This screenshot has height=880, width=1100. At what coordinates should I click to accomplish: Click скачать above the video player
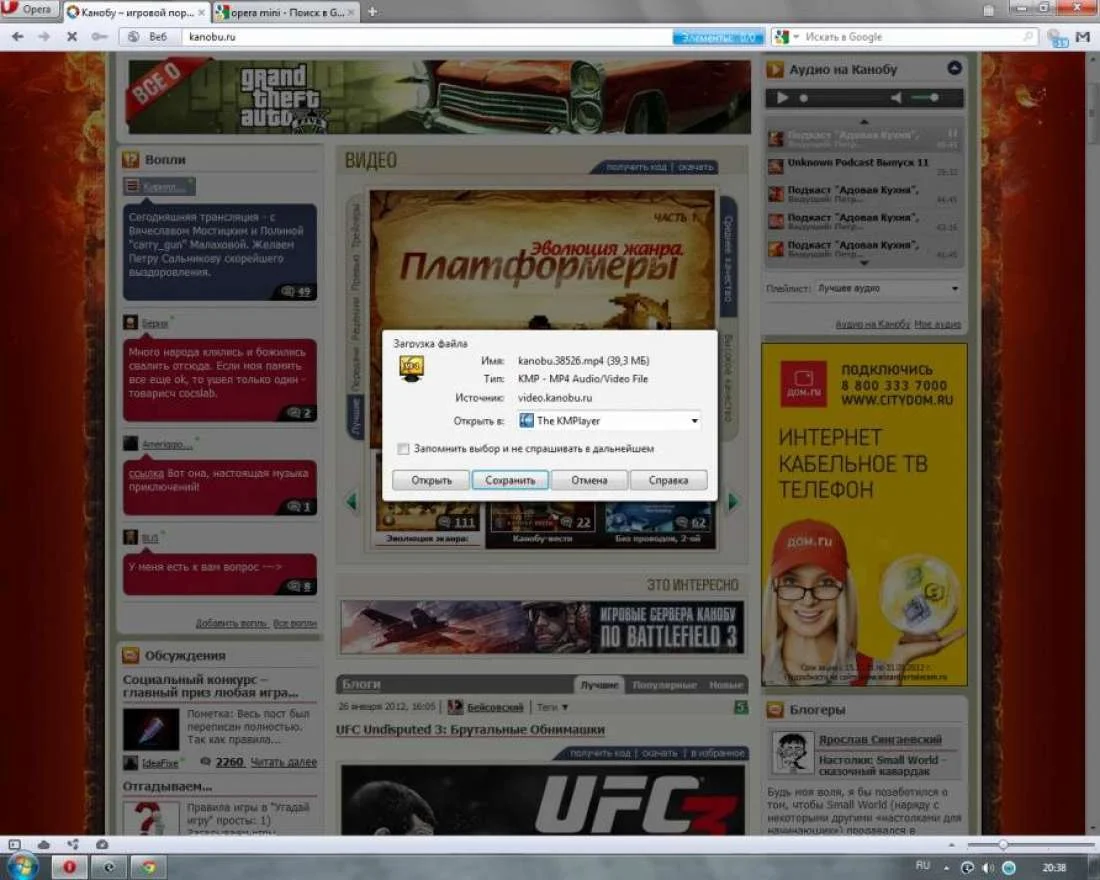pyautogui.click(x=696, y=167)
